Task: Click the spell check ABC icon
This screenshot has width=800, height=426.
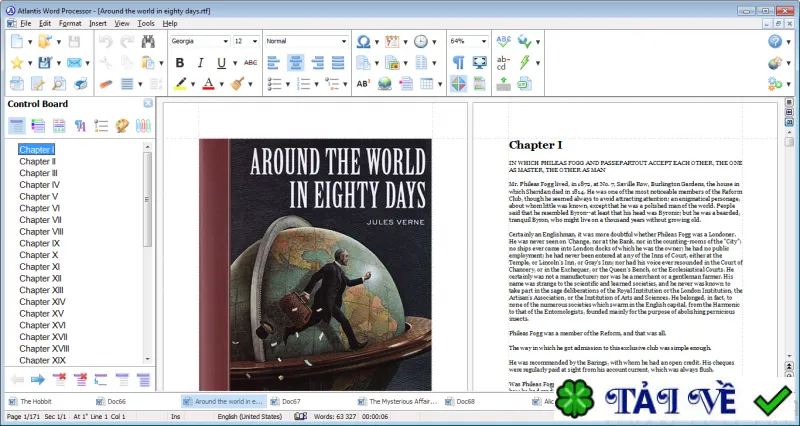Action: click(x=504, y=41)
